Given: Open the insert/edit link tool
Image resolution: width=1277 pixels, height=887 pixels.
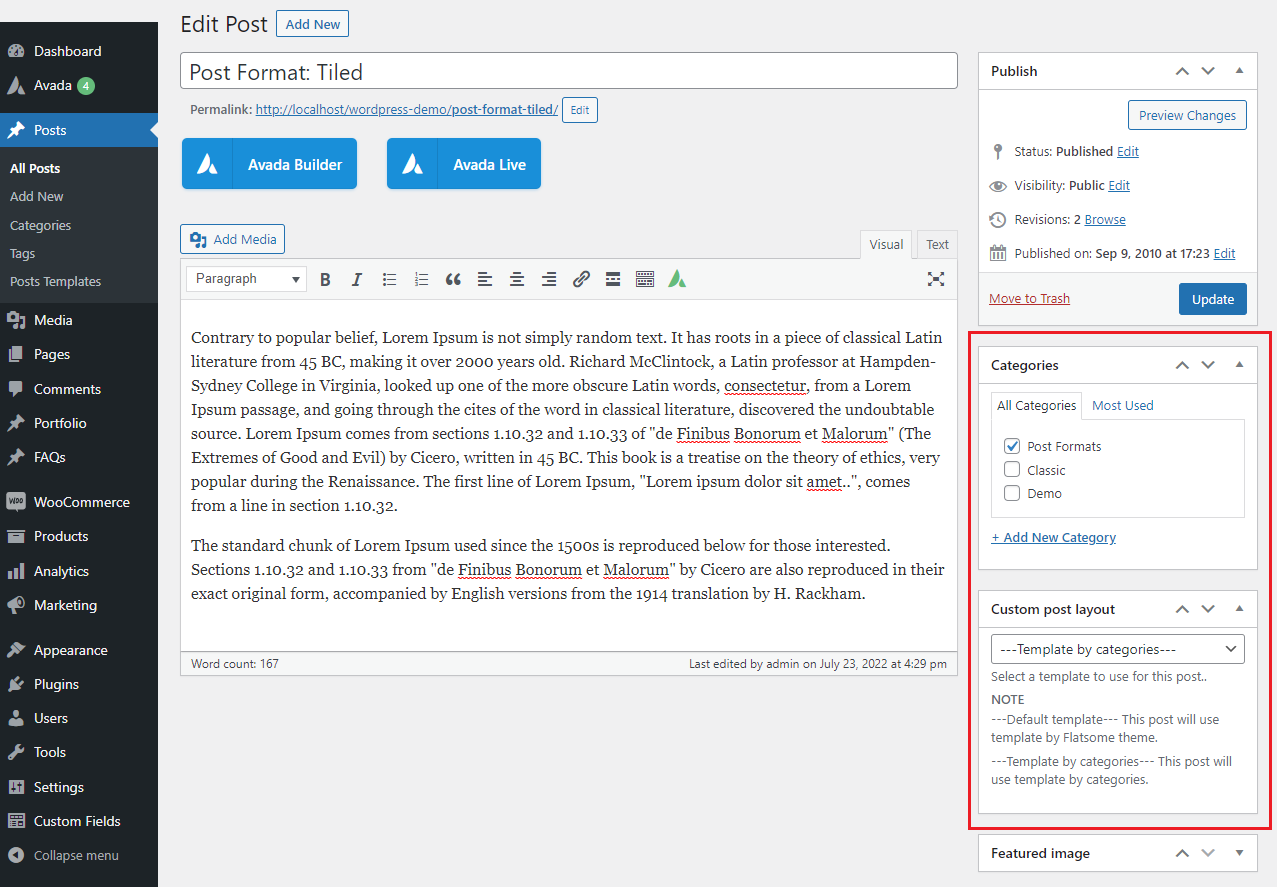Looking at the screenshot, I should pos(581,280).
